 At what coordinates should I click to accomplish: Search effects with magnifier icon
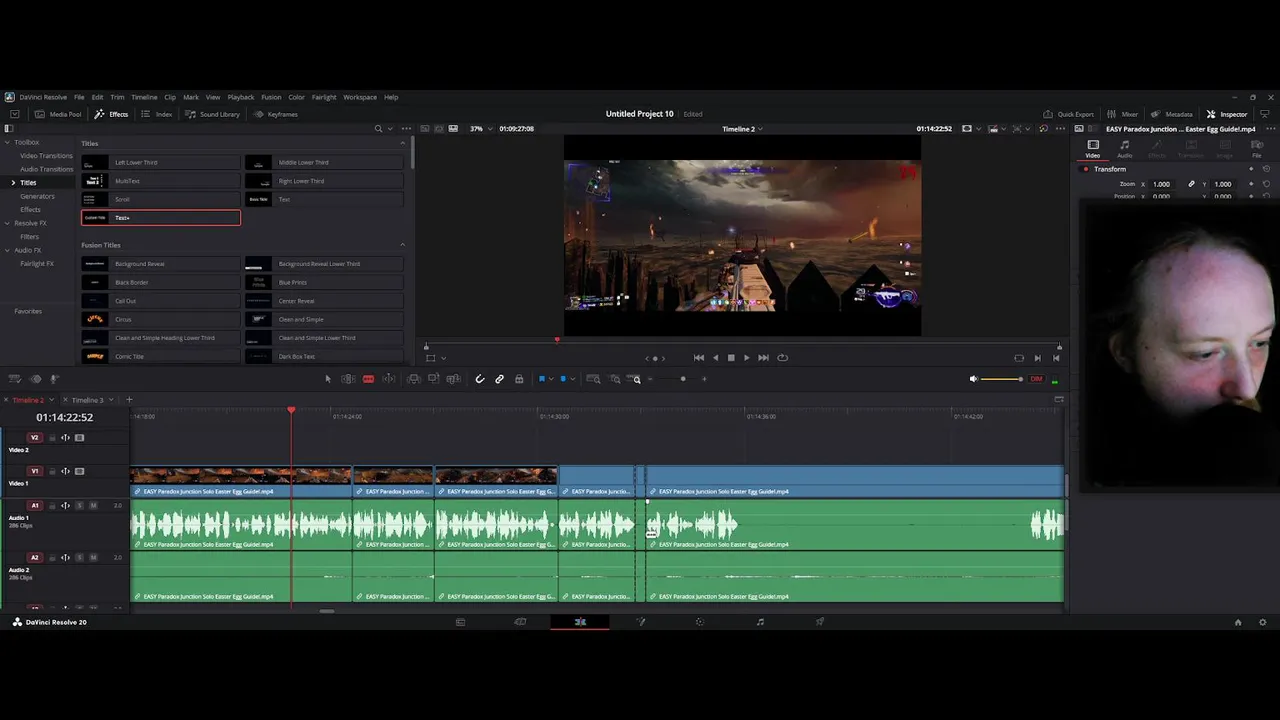click(378, 128)
